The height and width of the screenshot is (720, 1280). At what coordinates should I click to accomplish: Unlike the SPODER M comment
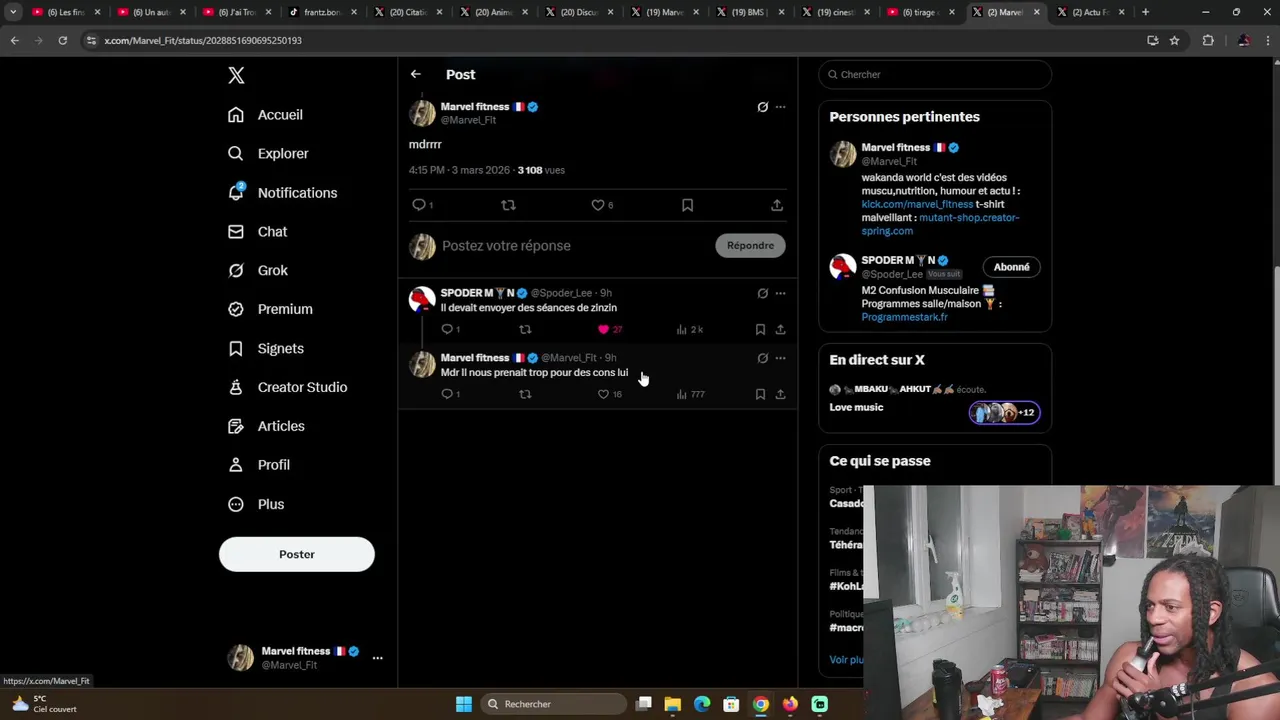[x=603, y=329]
